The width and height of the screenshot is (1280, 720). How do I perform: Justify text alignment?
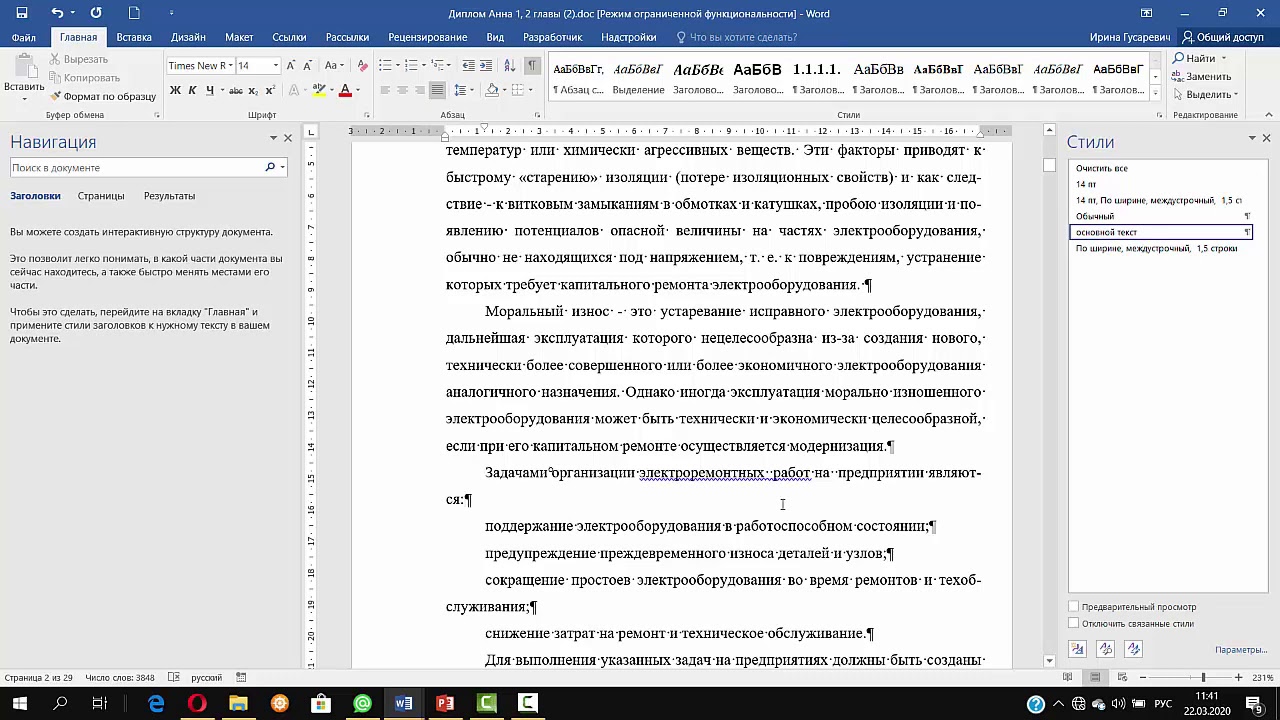click(437, 90)
